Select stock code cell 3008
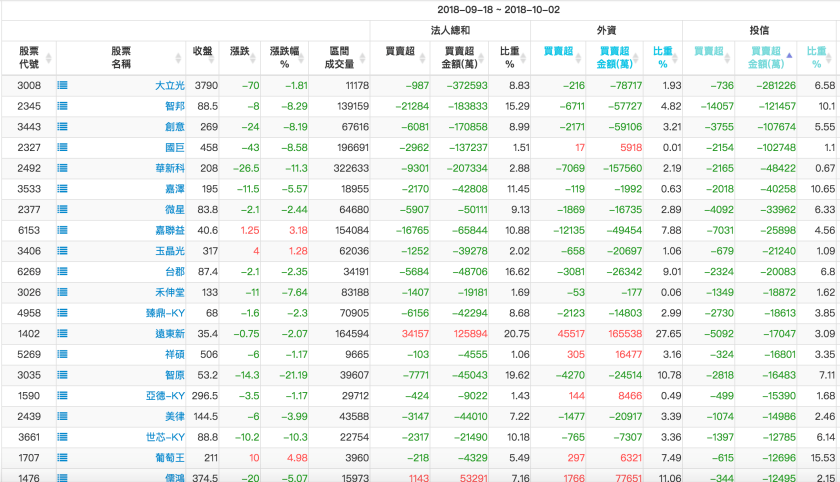840x482 pixels. (x=29, y=85)
